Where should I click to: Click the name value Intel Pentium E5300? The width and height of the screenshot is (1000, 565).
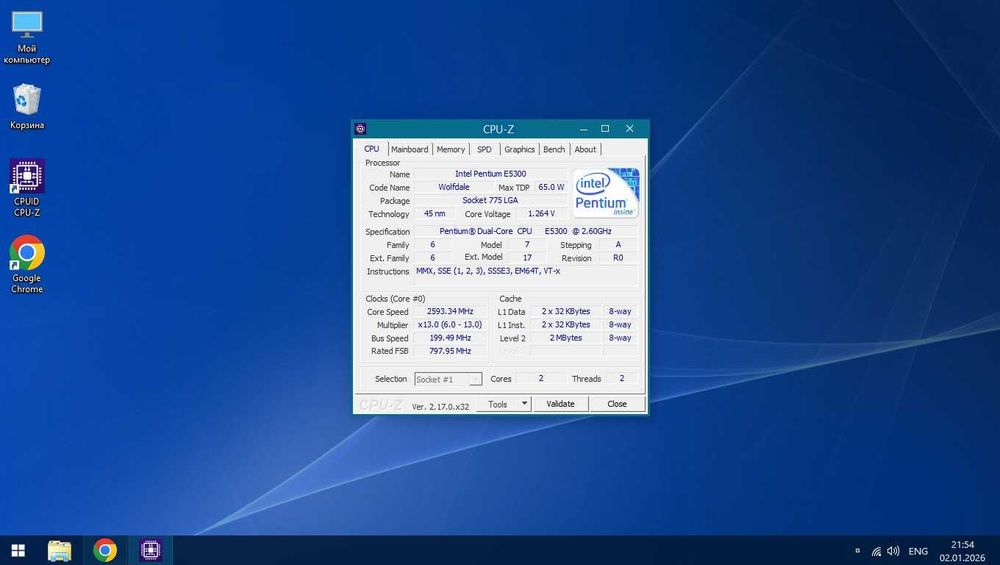pos(490,174)
